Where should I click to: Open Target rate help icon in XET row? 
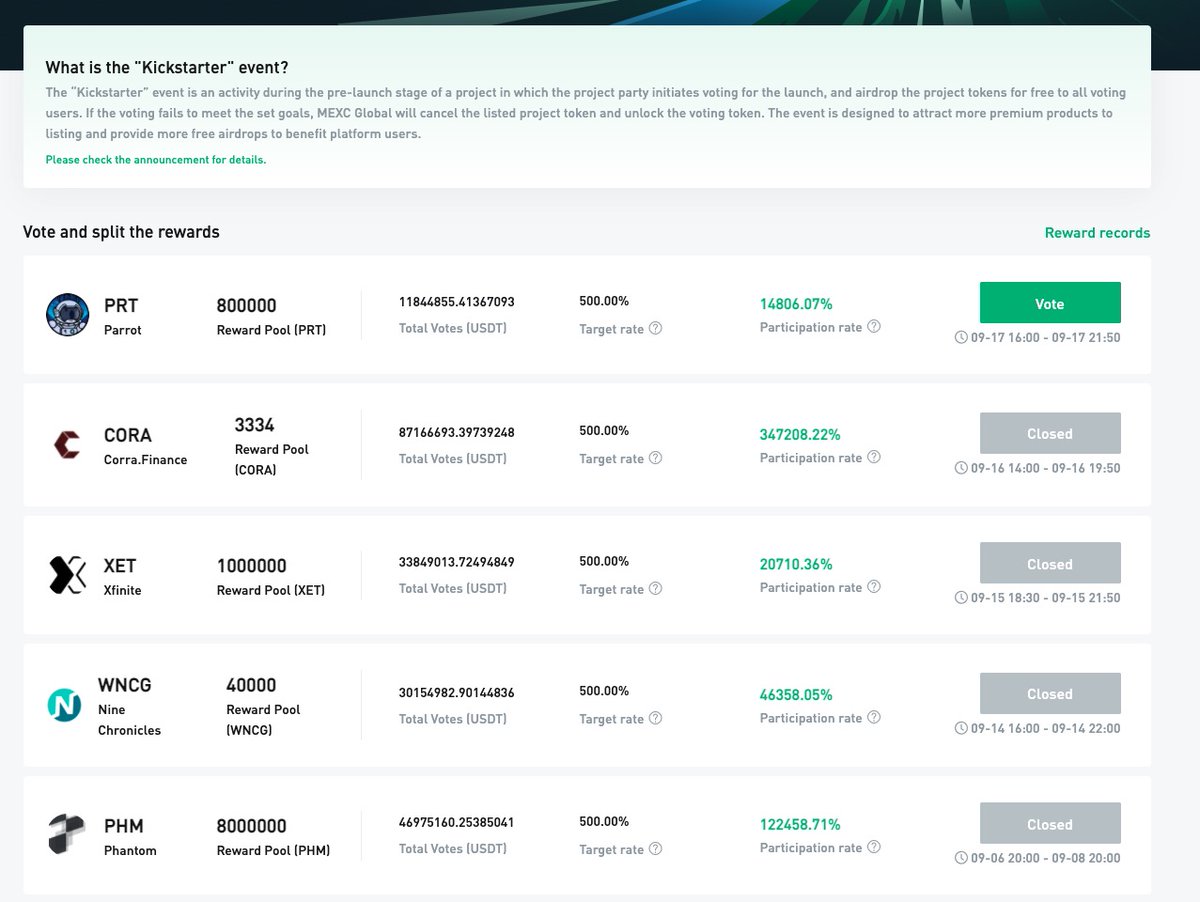tap(656, 588)
